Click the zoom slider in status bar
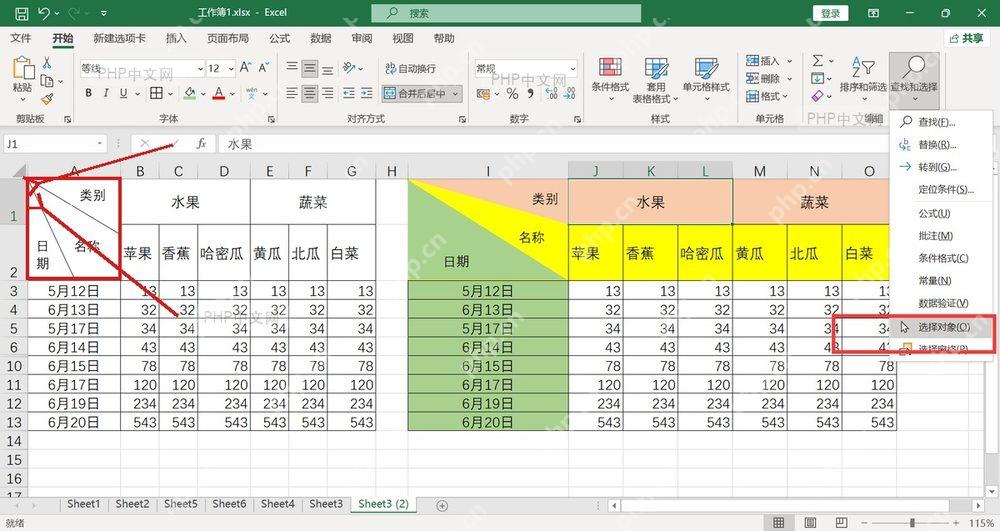The height and width of the screenshot is (531, 1000). pyautogui.click(x=912, y=523)
